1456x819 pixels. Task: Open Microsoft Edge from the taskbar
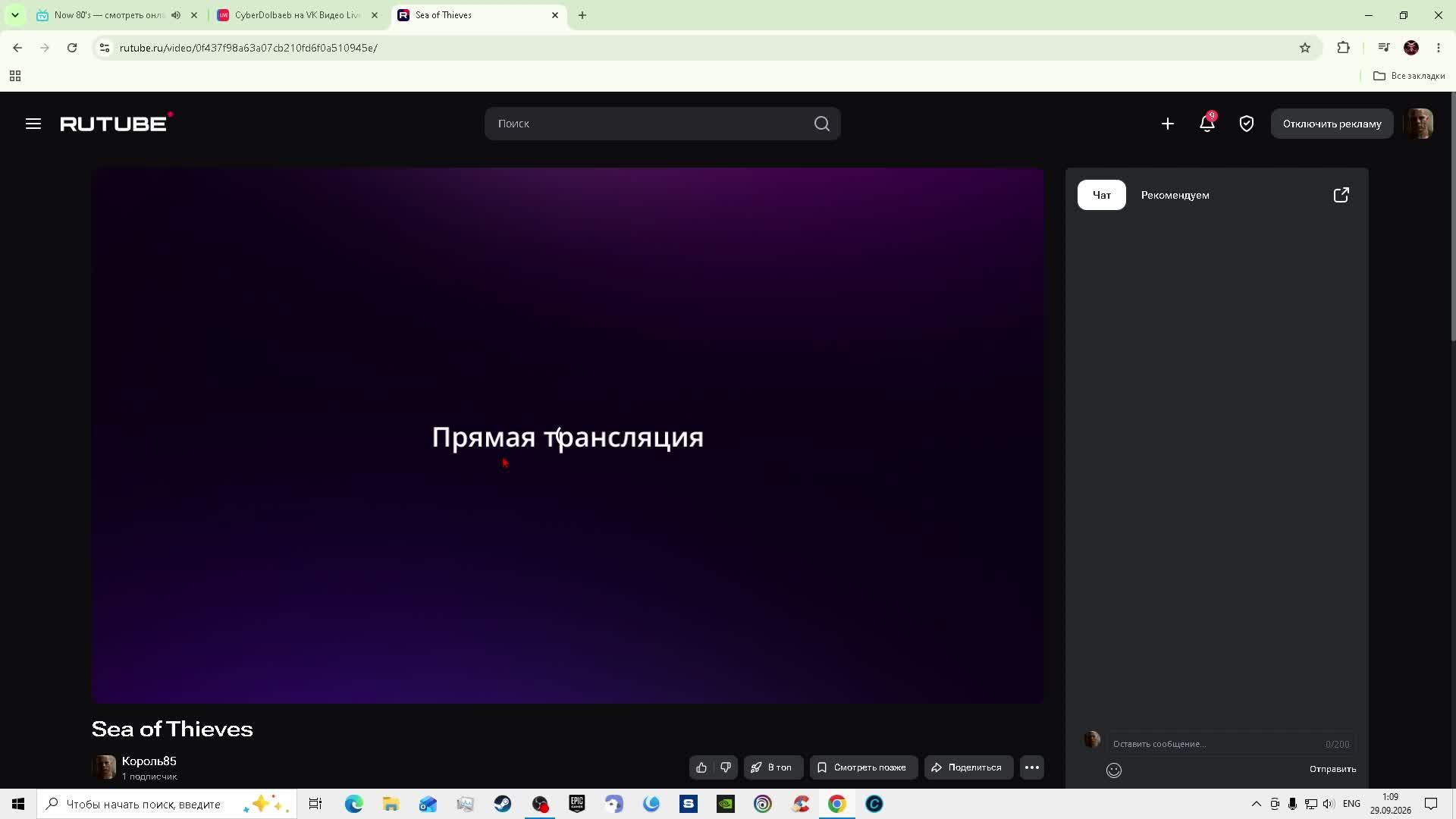tap(354, 804)
